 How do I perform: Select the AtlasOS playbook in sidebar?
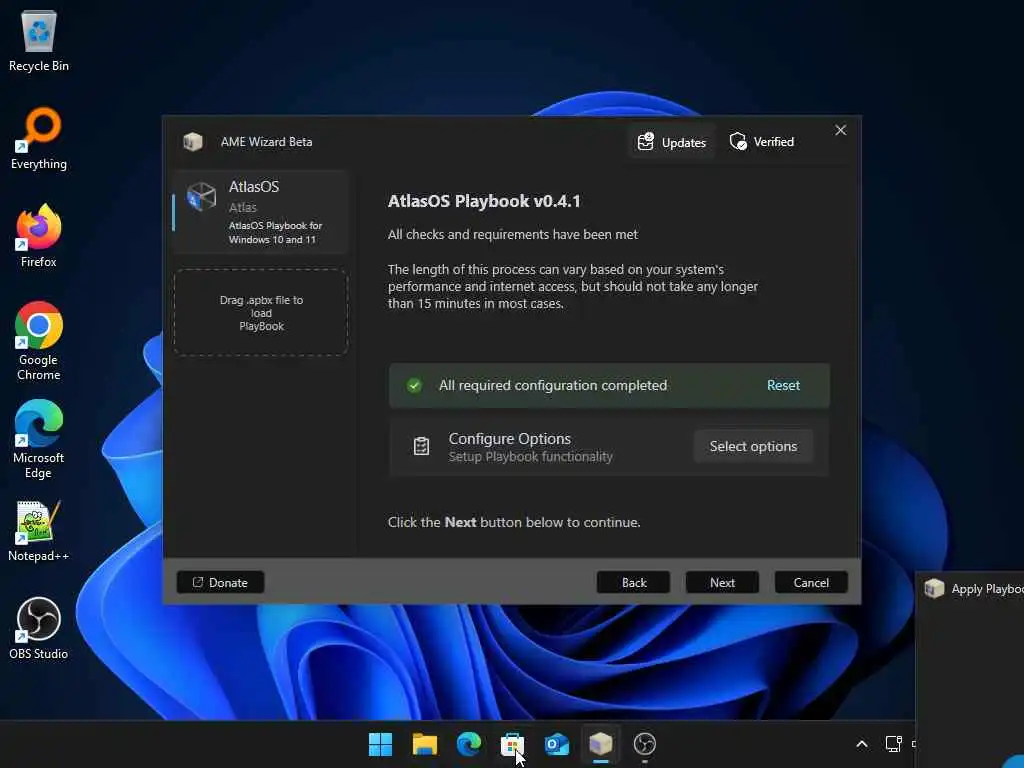tap(261, 212)
